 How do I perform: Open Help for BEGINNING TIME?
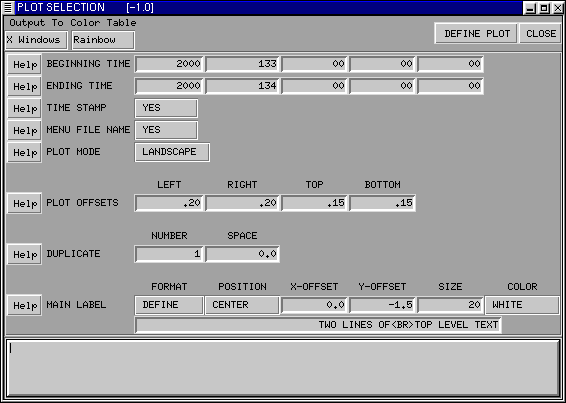click(24, 65)
